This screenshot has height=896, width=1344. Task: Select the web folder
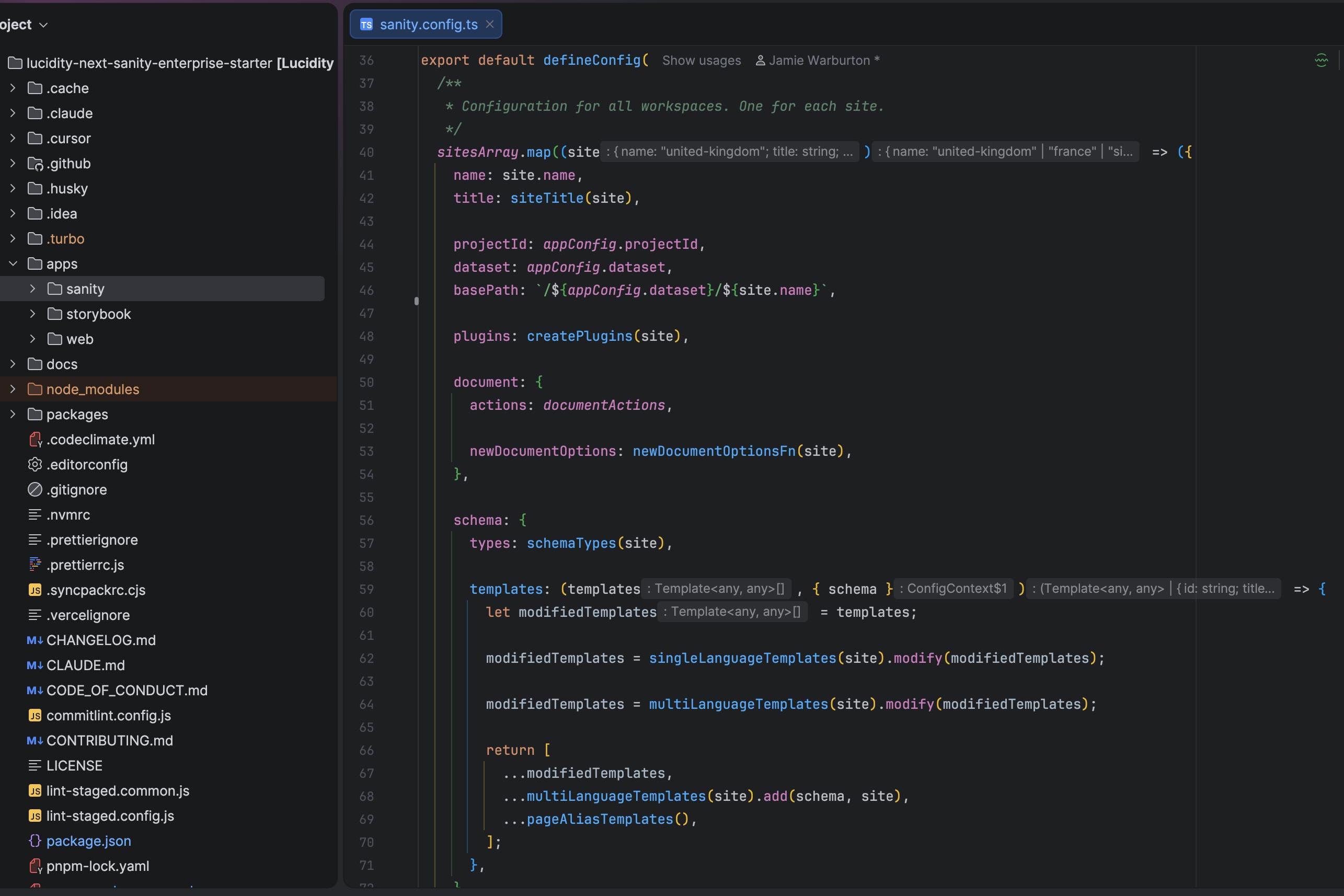point(79,339)
